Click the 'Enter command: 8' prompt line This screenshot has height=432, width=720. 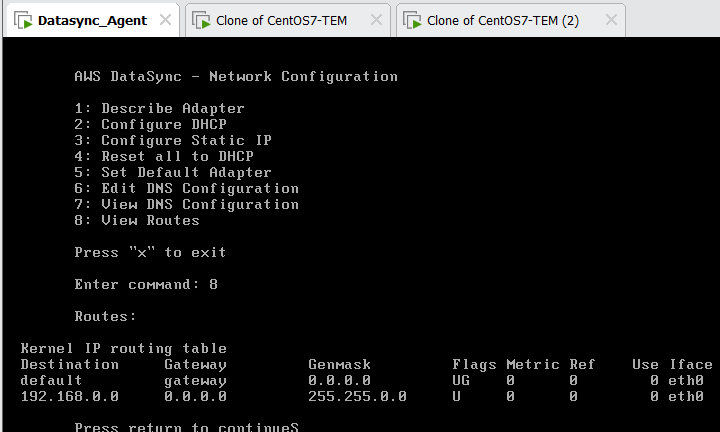146,284
